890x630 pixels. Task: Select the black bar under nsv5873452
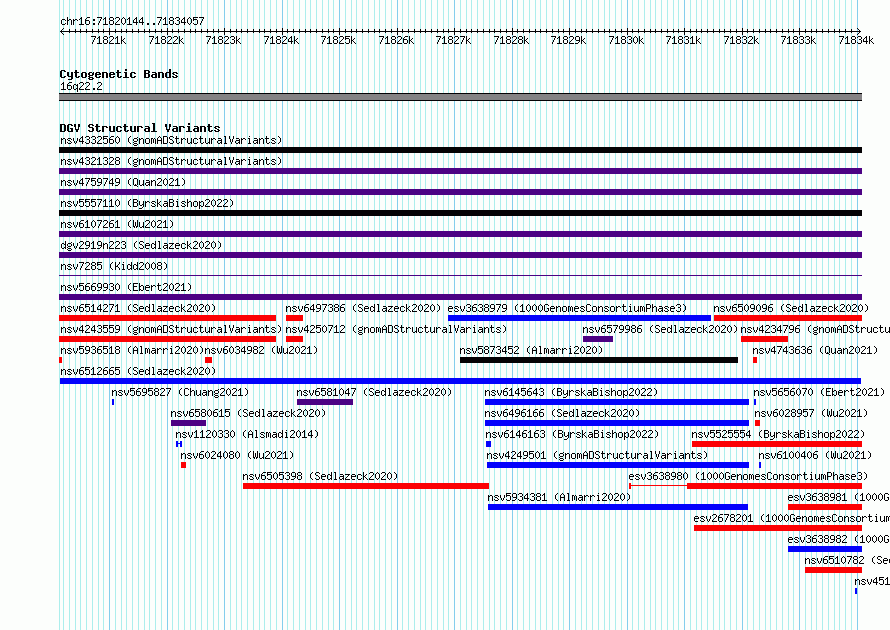pyautogui.click(x=599, y=360)
